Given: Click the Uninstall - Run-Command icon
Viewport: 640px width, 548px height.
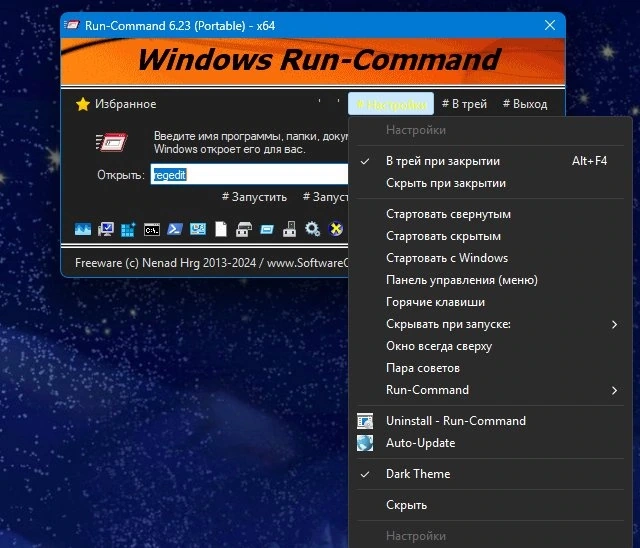Looking at the screenshot, I should coord(365,421).
